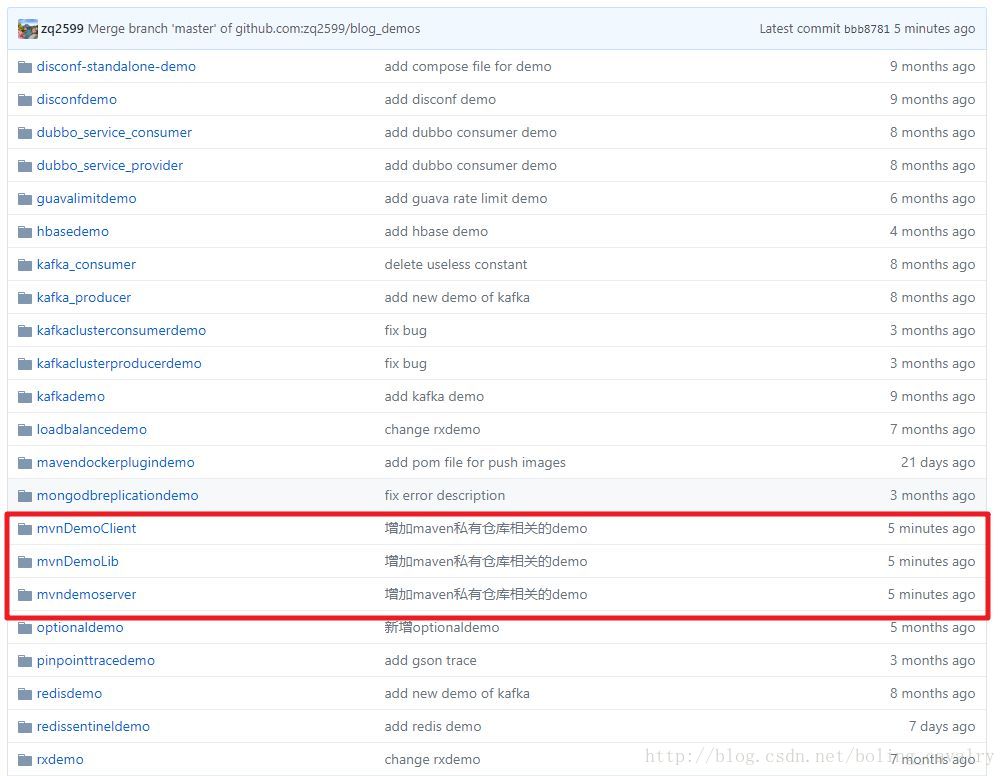Click commit message 'add redis demo'
The image size is (1006, 776).
coord(433,727)
